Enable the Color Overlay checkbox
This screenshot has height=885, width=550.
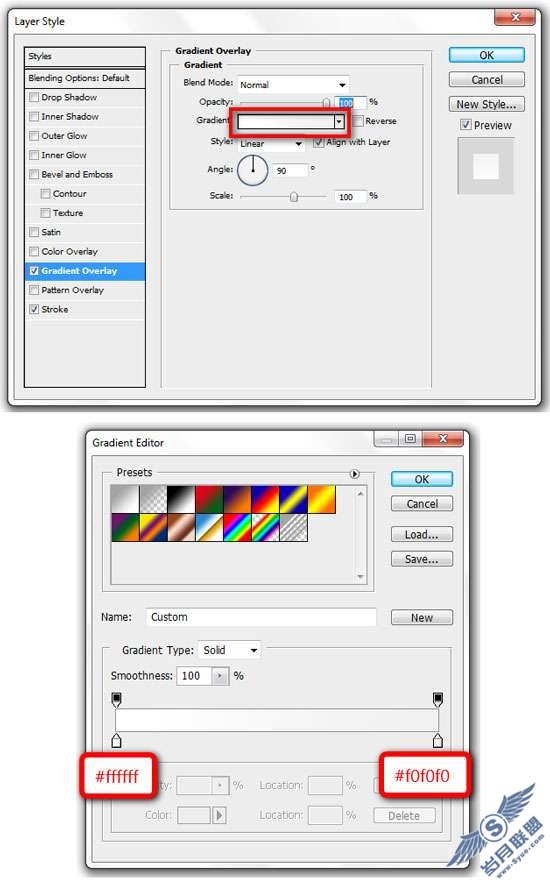click(34, 251)
